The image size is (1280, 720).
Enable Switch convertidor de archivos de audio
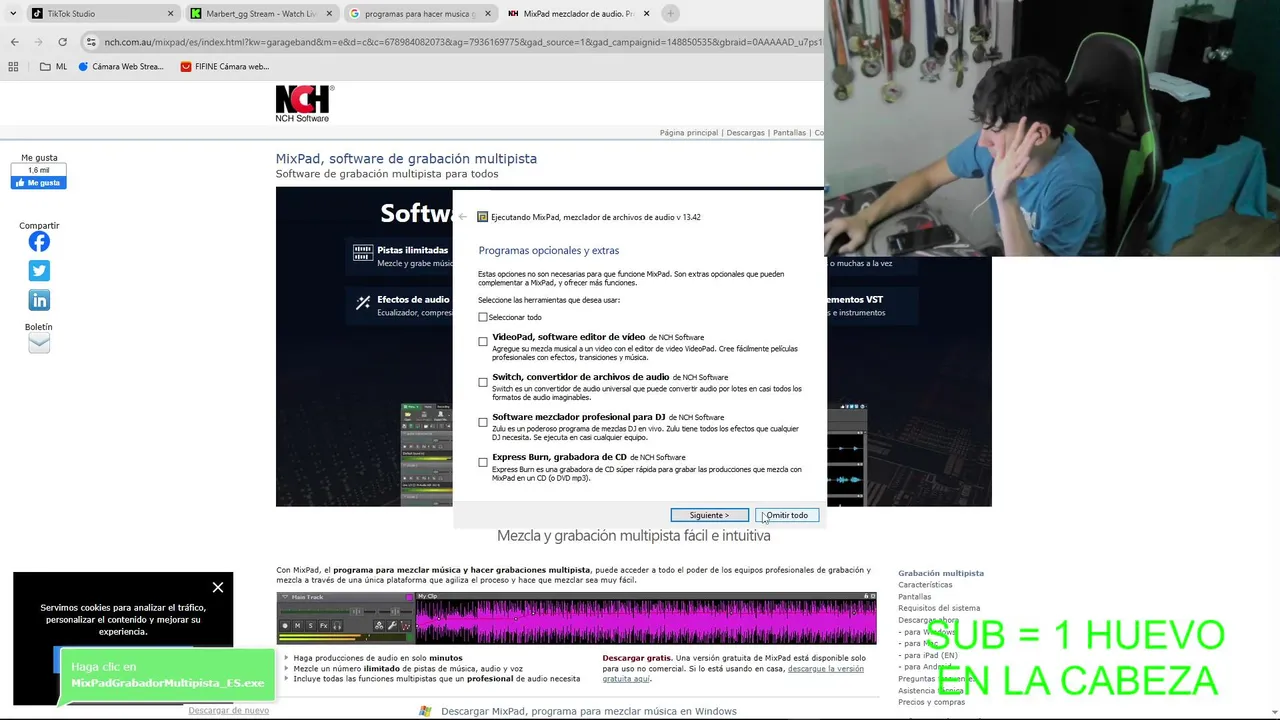coord(483,382)
